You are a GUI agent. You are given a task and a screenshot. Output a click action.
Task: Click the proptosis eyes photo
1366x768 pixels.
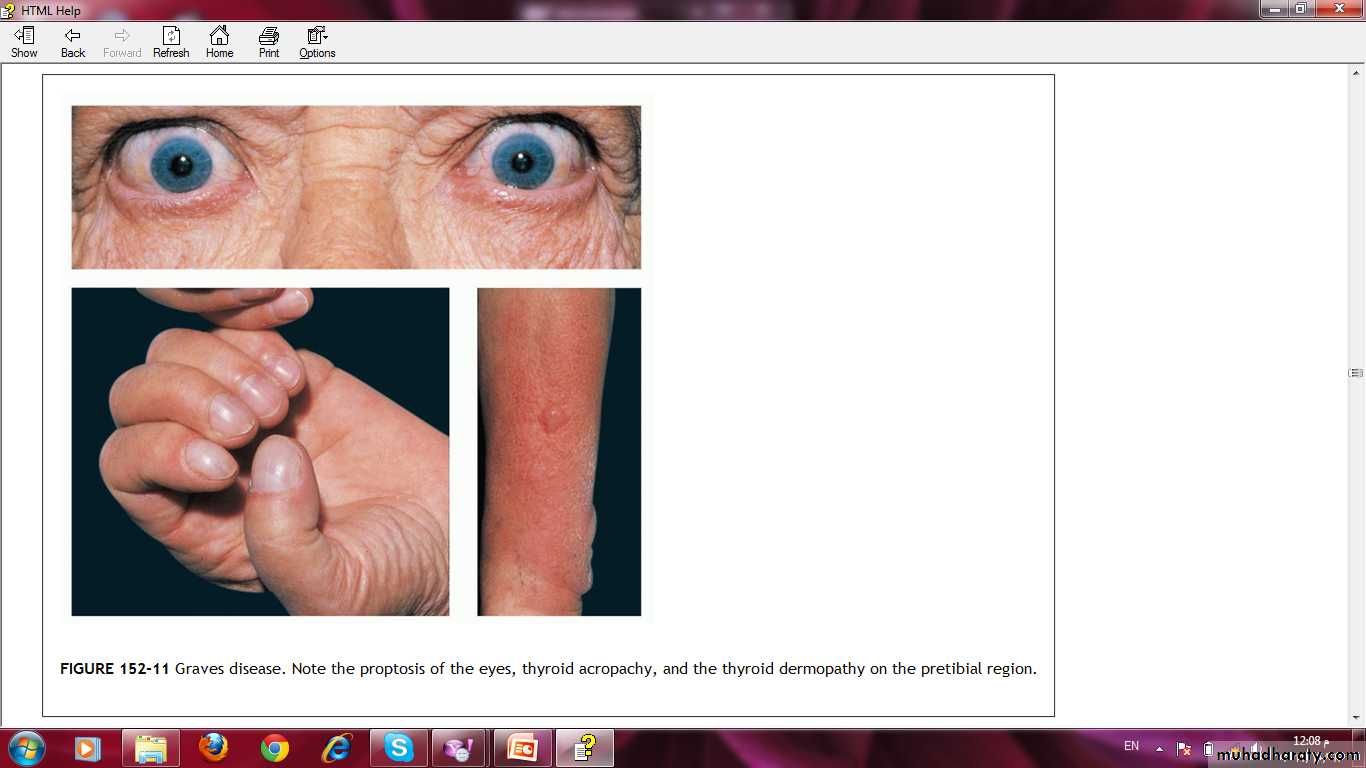click(x=356, y=187)
